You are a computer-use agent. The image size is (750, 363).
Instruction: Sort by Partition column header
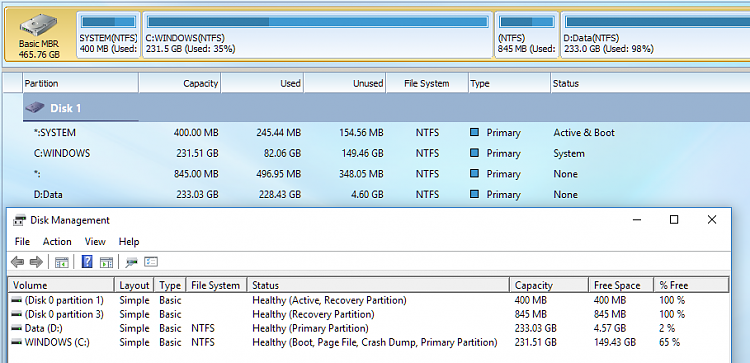tap(80, 83)
